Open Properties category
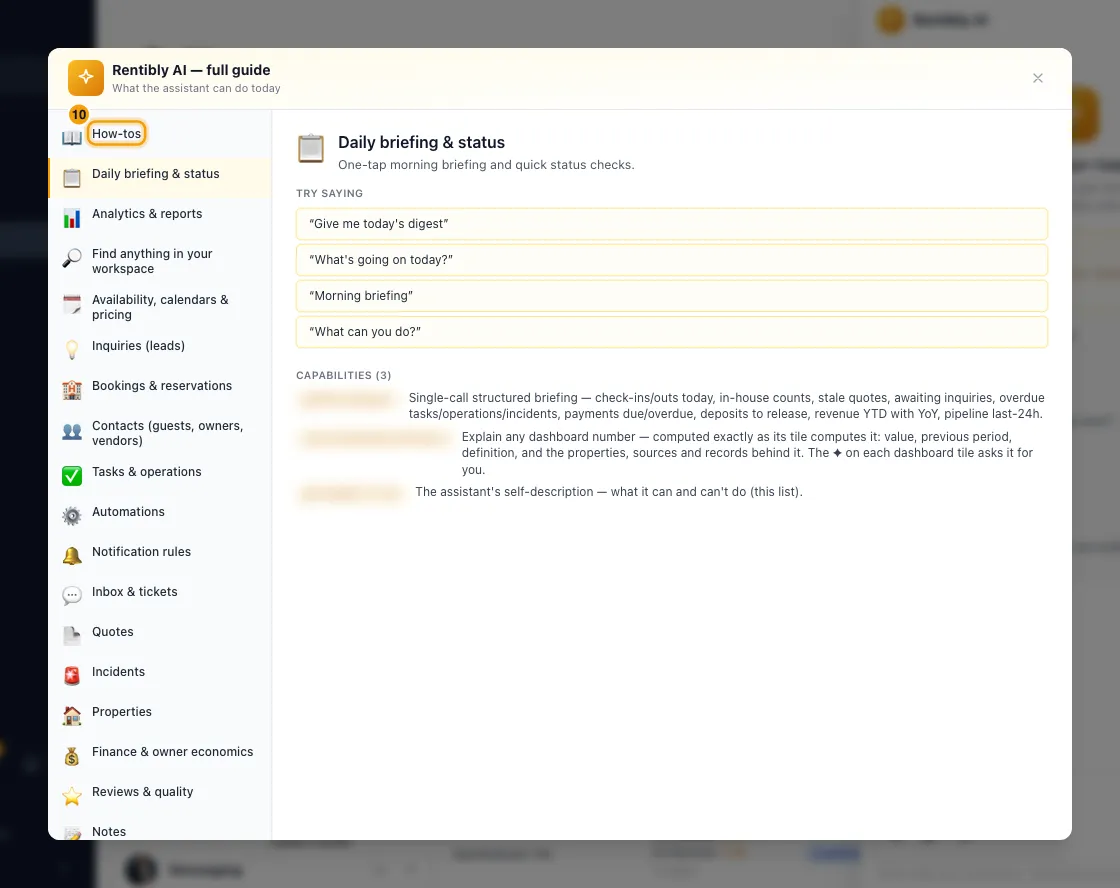The image size is (1120, 888). pyautogui.click(x=160, y=715)
